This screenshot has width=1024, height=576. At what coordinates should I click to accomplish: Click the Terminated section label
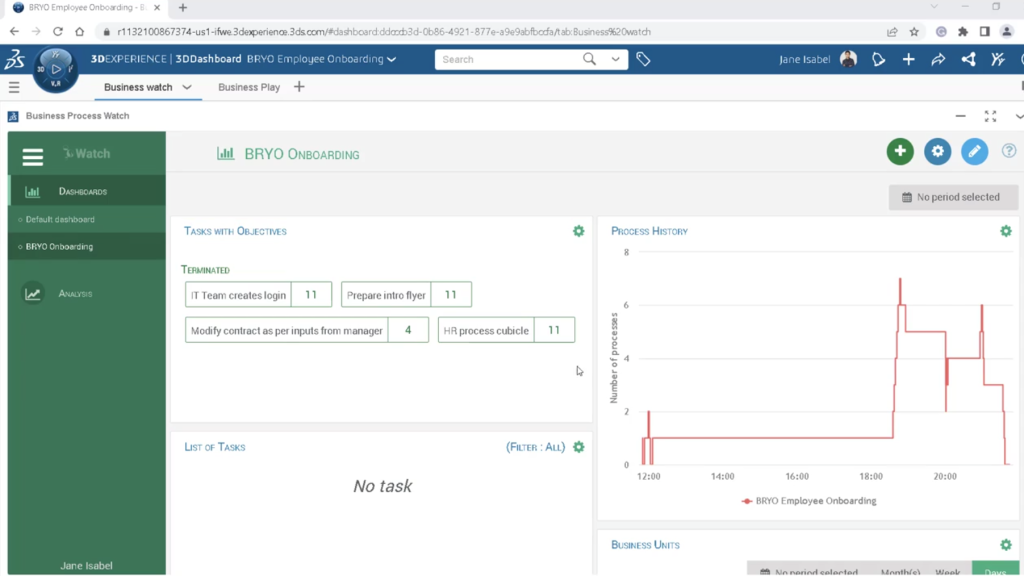point(205,270)
